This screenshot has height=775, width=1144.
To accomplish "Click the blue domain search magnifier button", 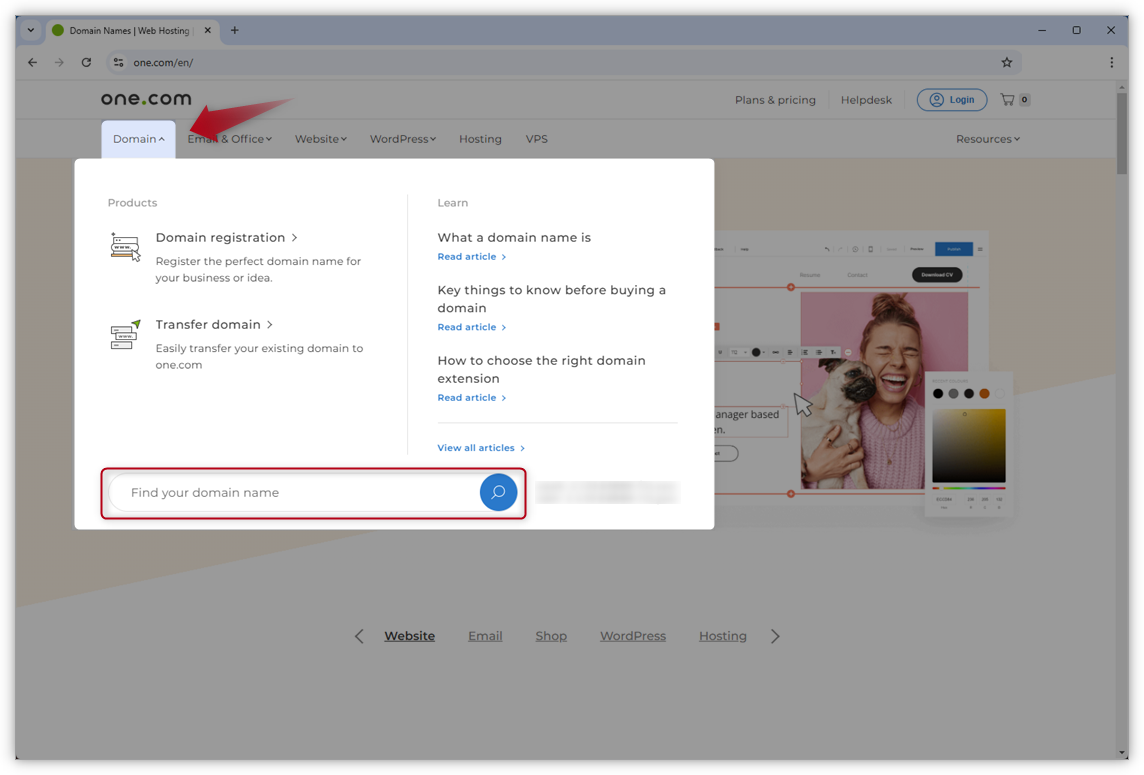I will click(x=498, y=492).
